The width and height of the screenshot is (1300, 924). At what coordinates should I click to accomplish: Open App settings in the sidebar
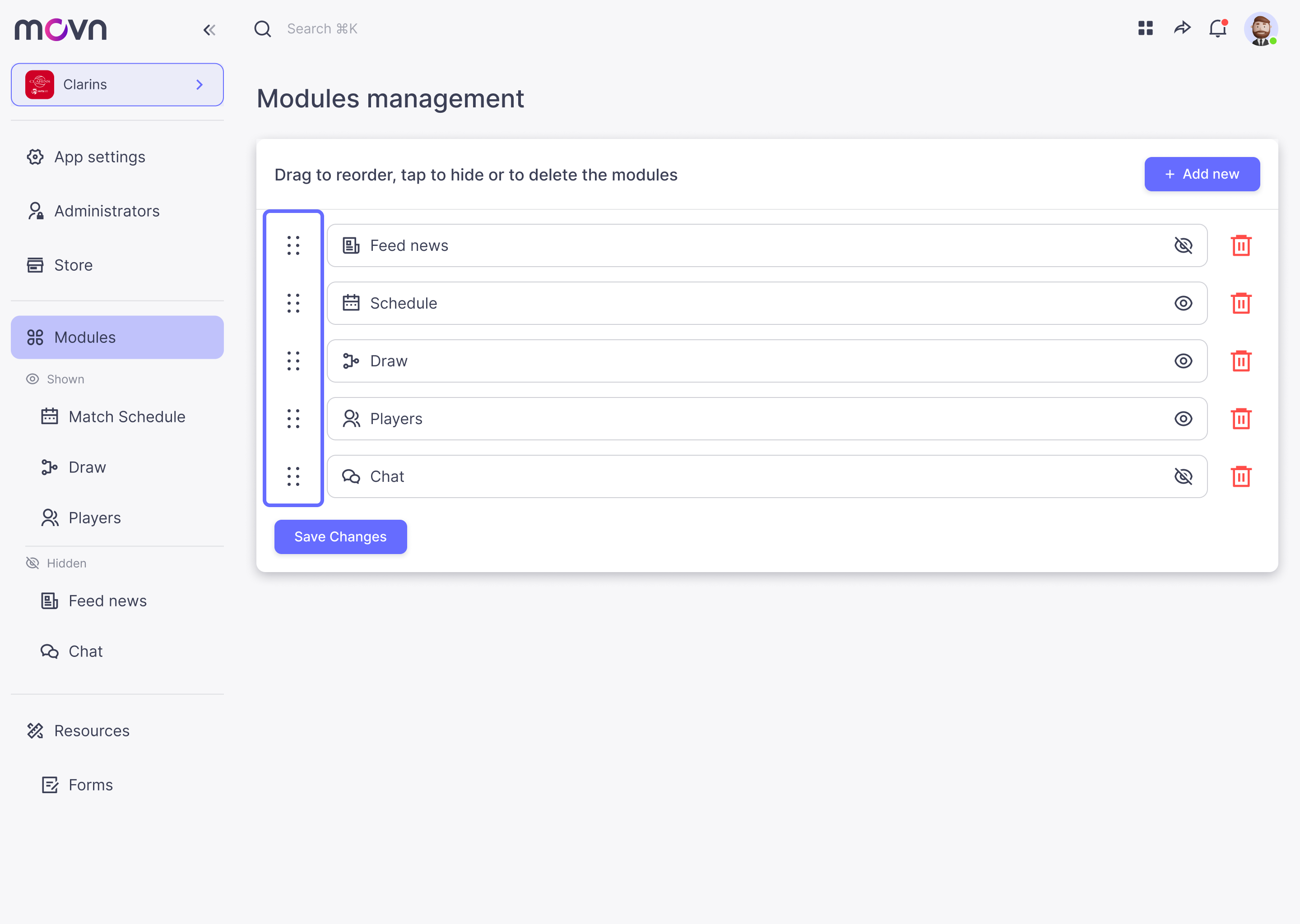coord(100,157)
